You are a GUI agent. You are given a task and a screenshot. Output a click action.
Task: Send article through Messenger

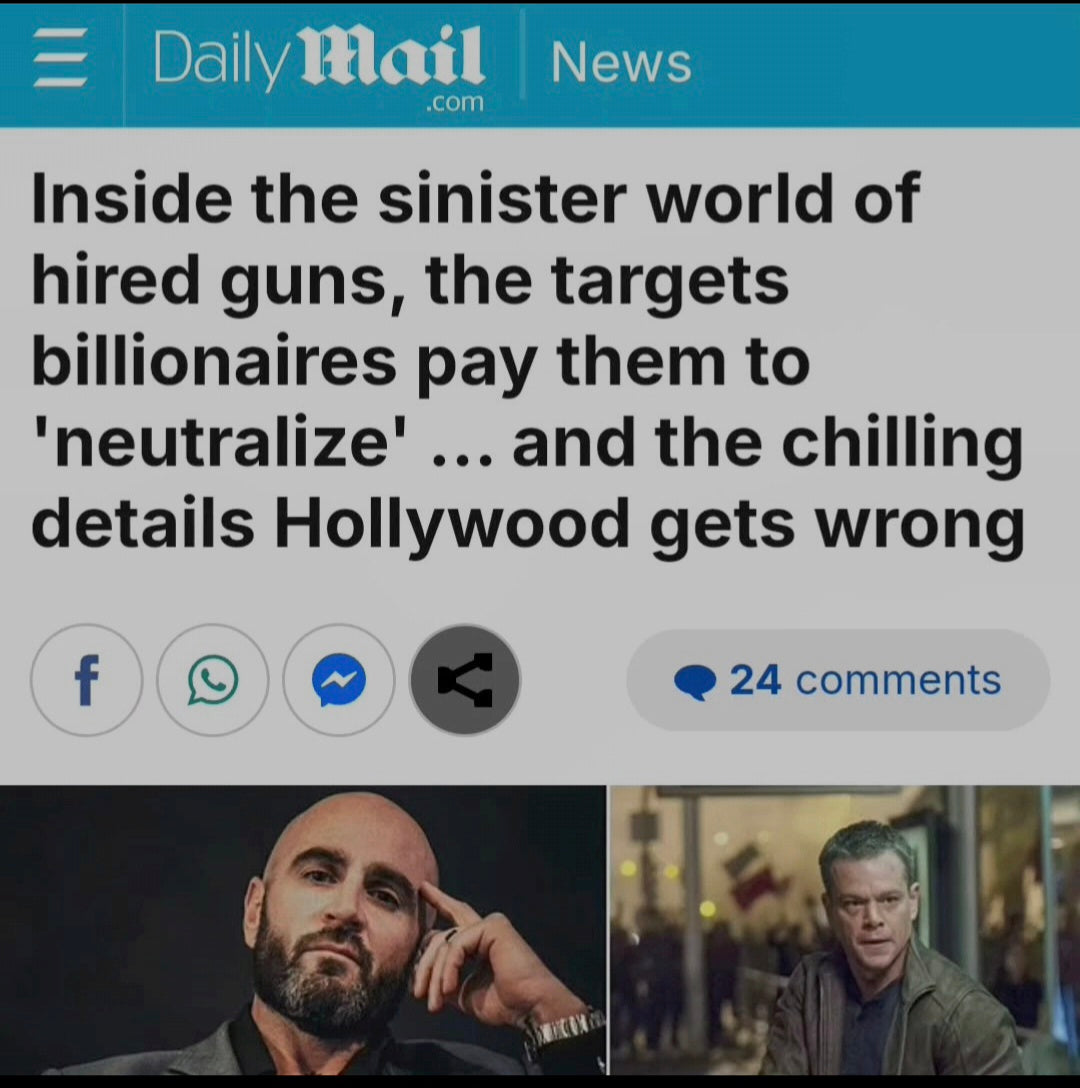click(339, 680)
